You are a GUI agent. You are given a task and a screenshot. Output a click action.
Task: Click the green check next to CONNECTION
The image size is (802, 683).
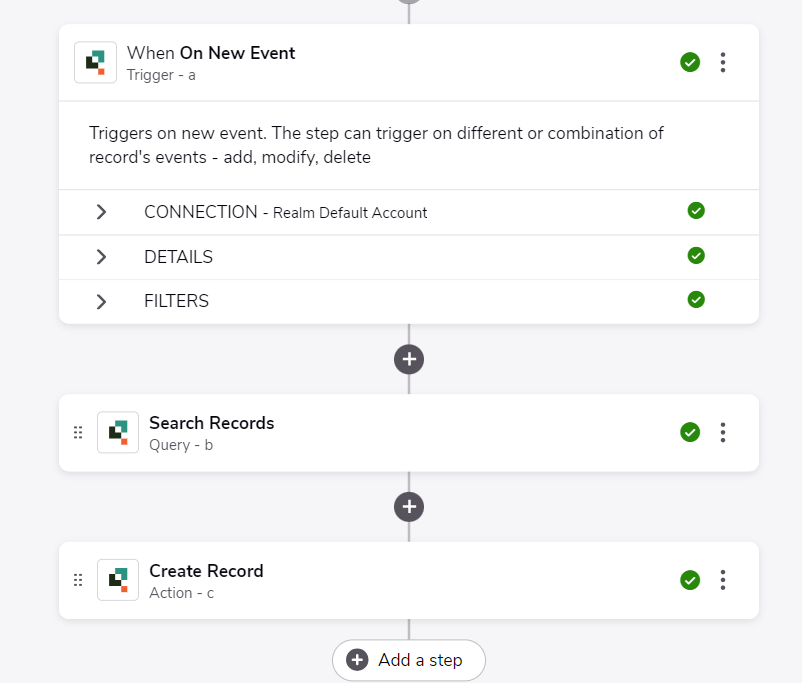696,210
